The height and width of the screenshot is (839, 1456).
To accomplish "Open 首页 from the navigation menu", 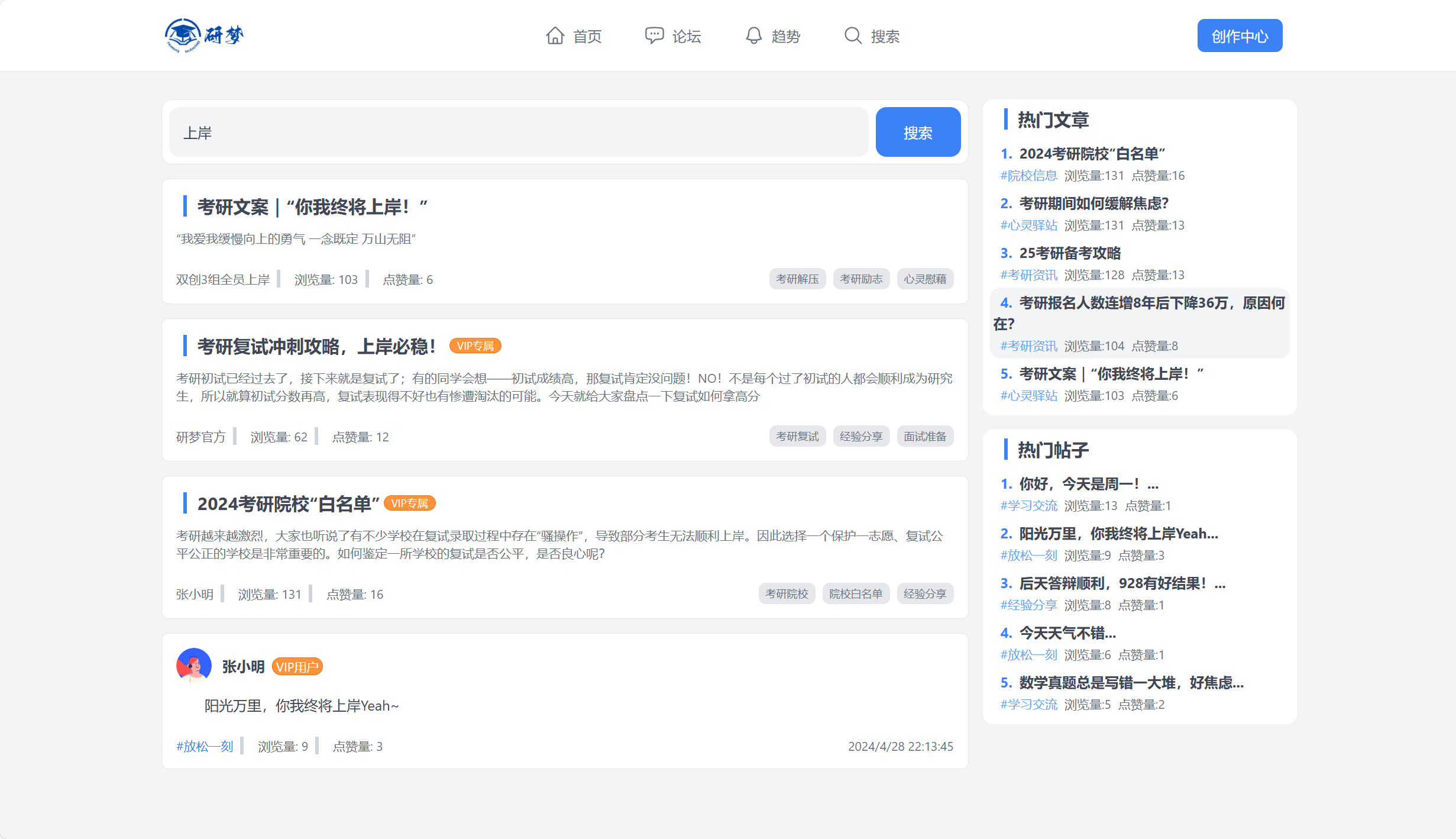I will [x=588, y=36].
